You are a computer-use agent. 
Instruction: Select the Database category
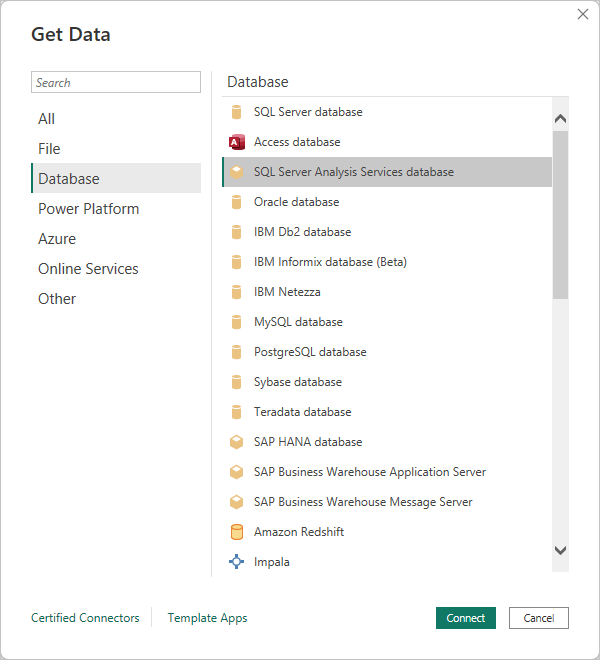pyautogui.click(x=116, y=178)
